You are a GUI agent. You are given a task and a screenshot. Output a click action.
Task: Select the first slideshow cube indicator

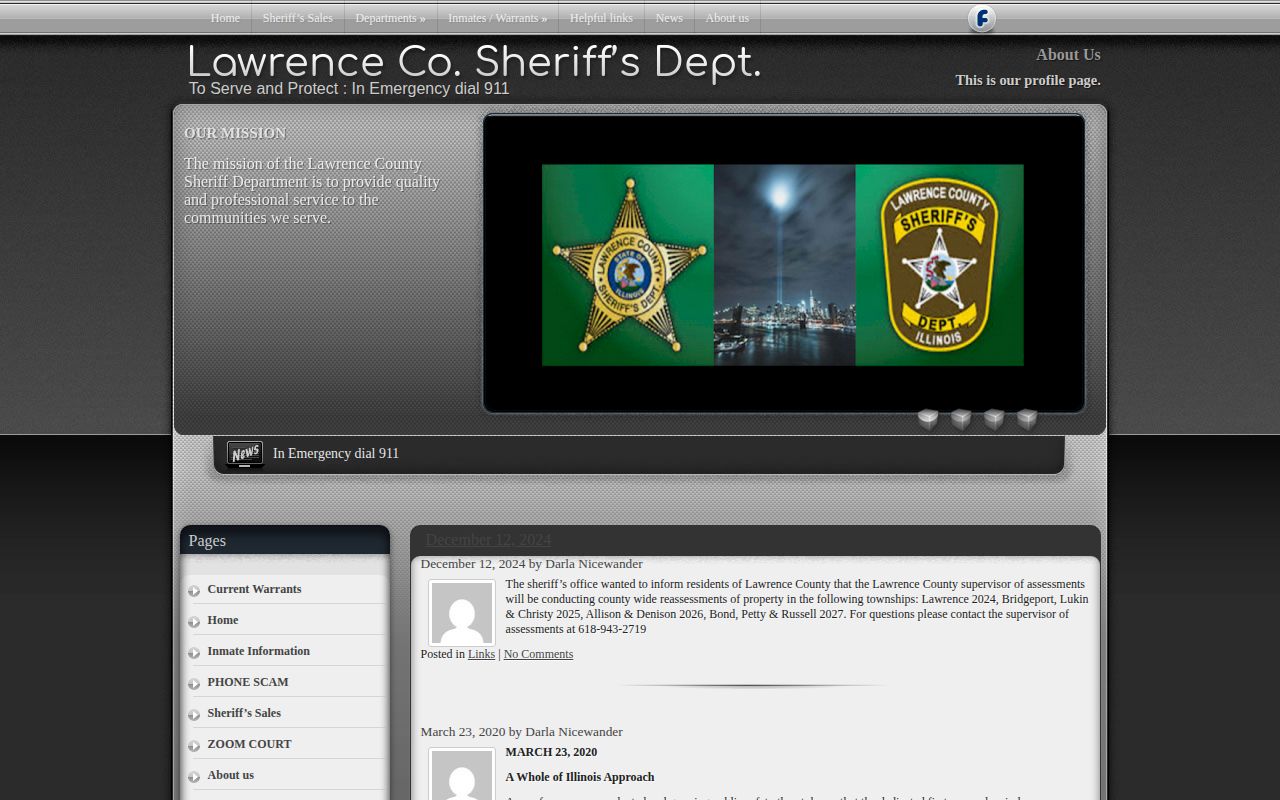[x=928, y=419]
